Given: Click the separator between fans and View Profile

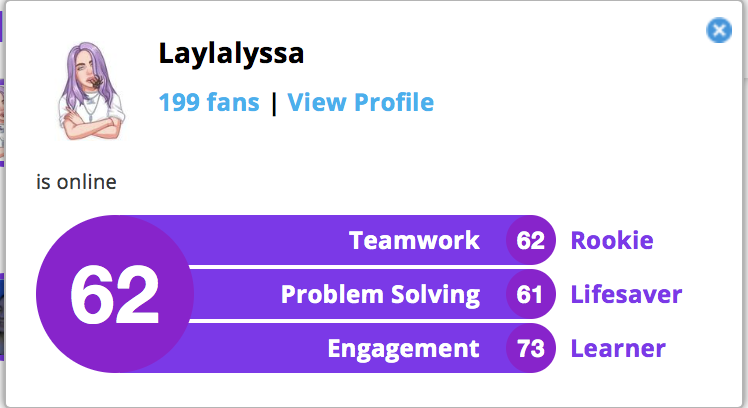Looking at the screenshot, I should (274, 103).
